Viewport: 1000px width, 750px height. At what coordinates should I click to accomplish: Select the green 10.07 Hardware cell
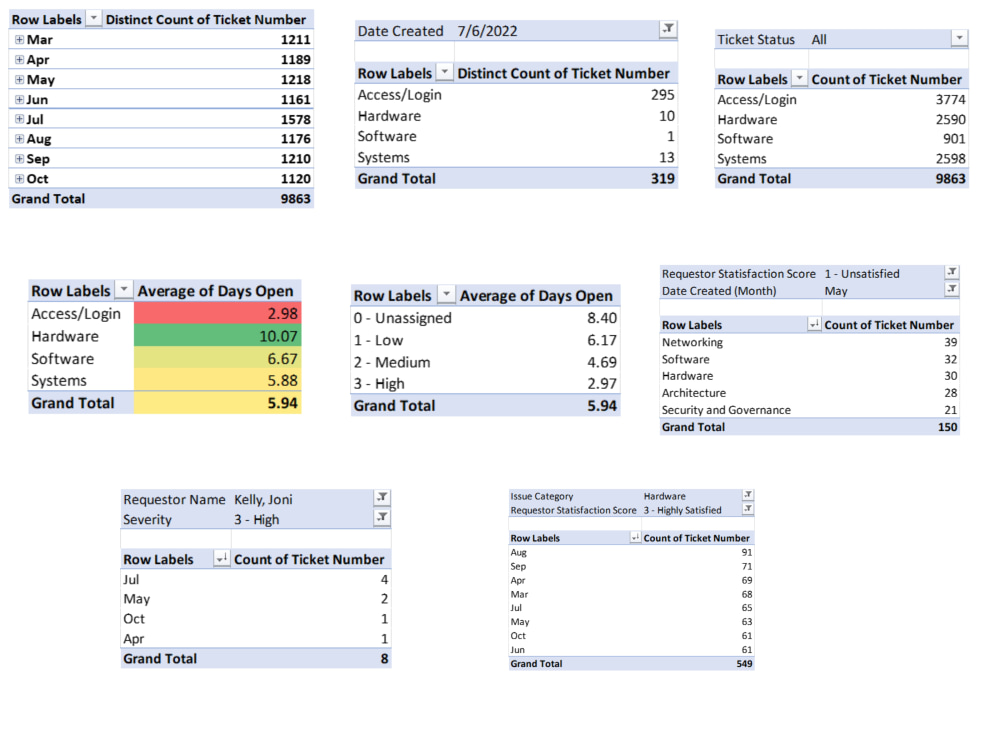[217, 336]
